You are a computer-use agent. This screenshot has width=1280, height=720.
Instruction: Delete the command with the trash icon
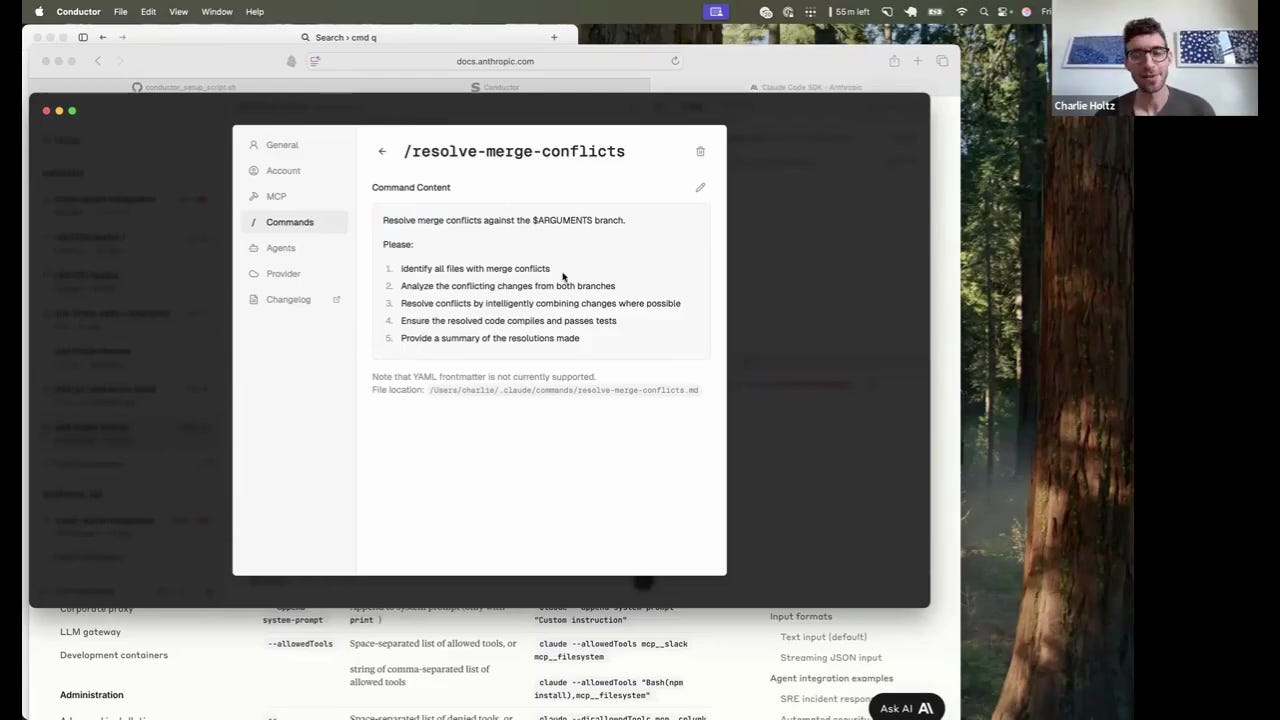[700, 152]
